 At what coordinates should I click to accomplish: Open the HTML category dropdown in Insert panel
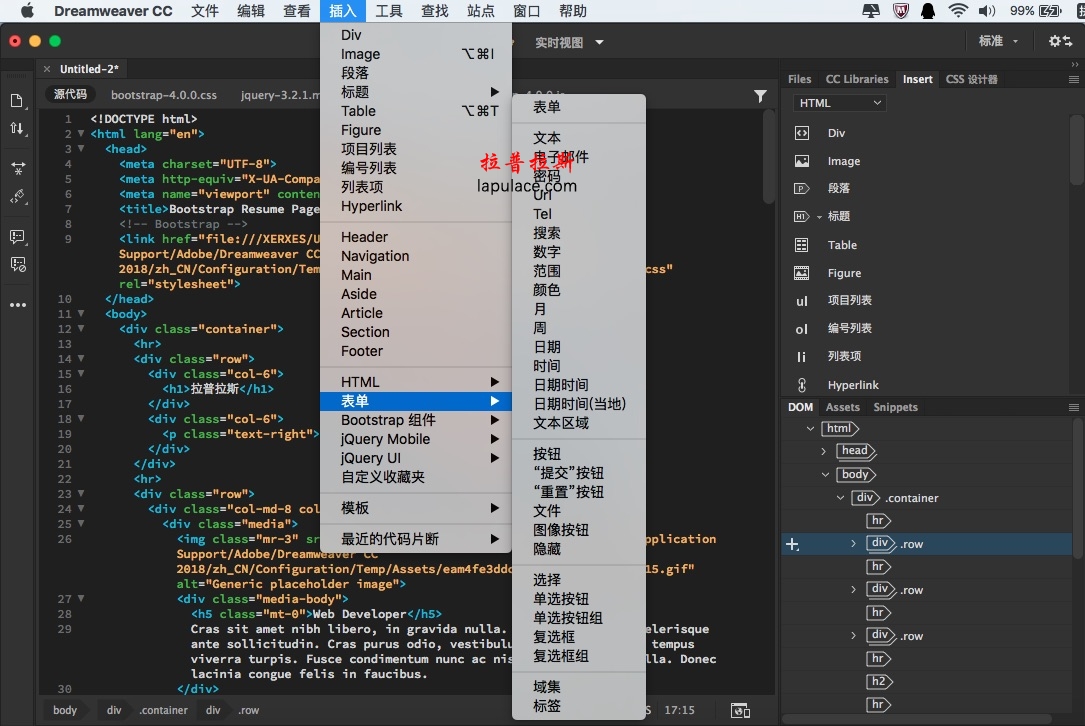click(840, 103)
